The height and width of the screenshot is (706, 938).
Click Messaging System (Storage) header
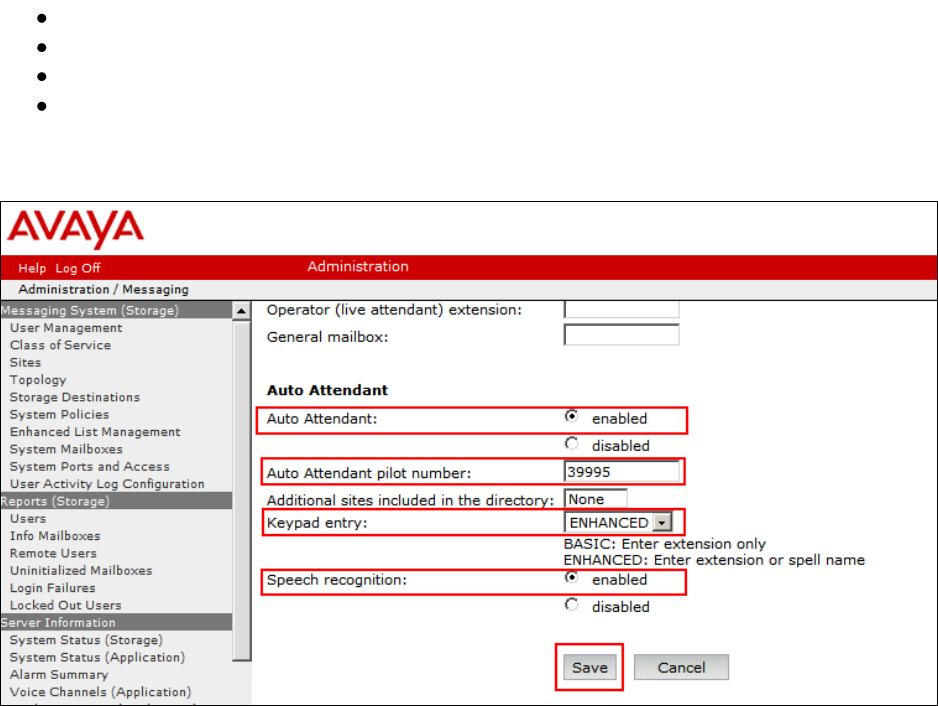(116, 310)
